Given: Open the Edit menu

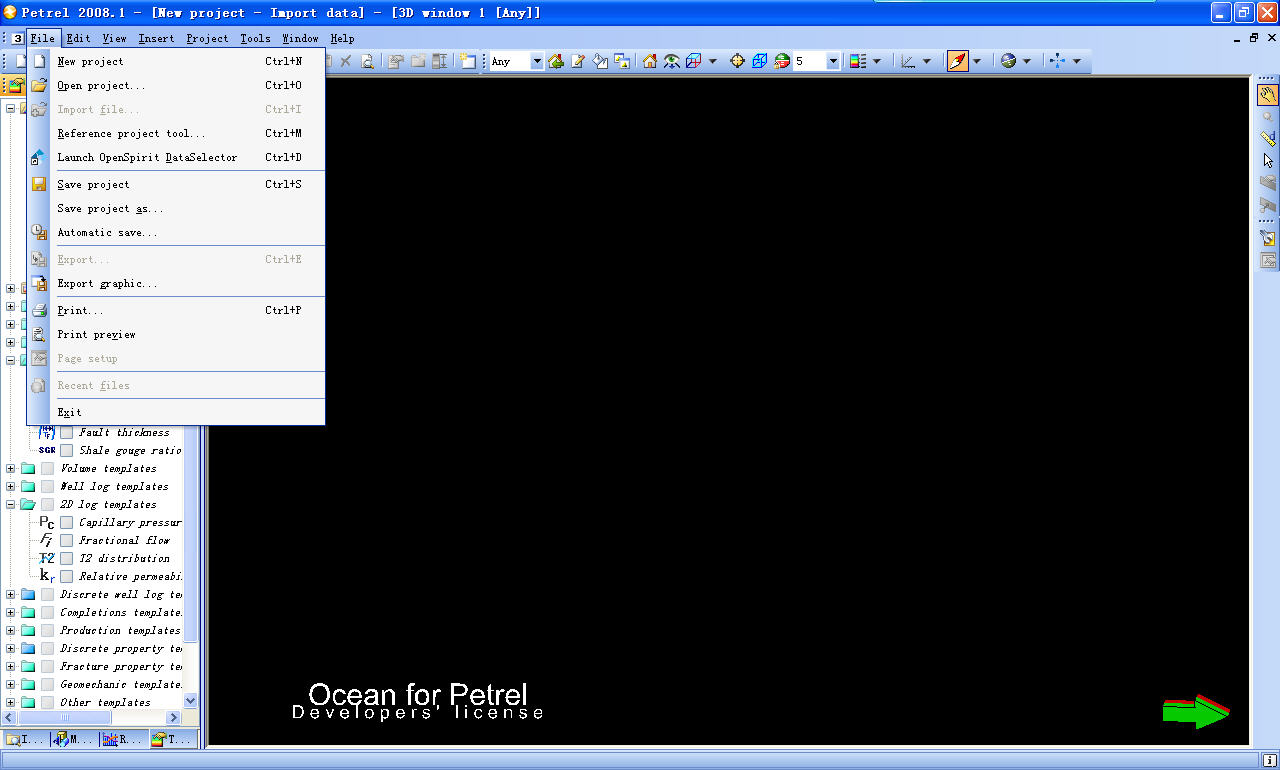Looking at the screenshot, I should (78, 38).
